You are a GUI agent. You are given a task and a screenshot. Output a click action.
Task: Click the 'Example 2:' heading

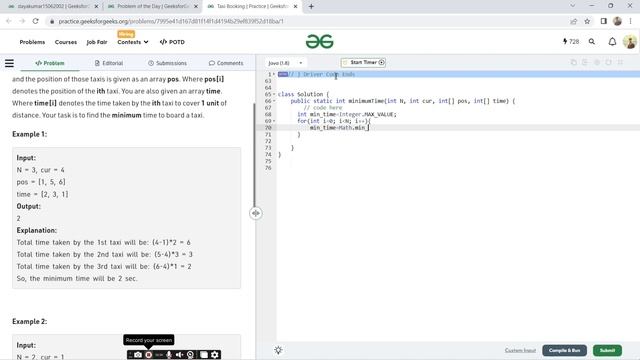pos(29,322)
